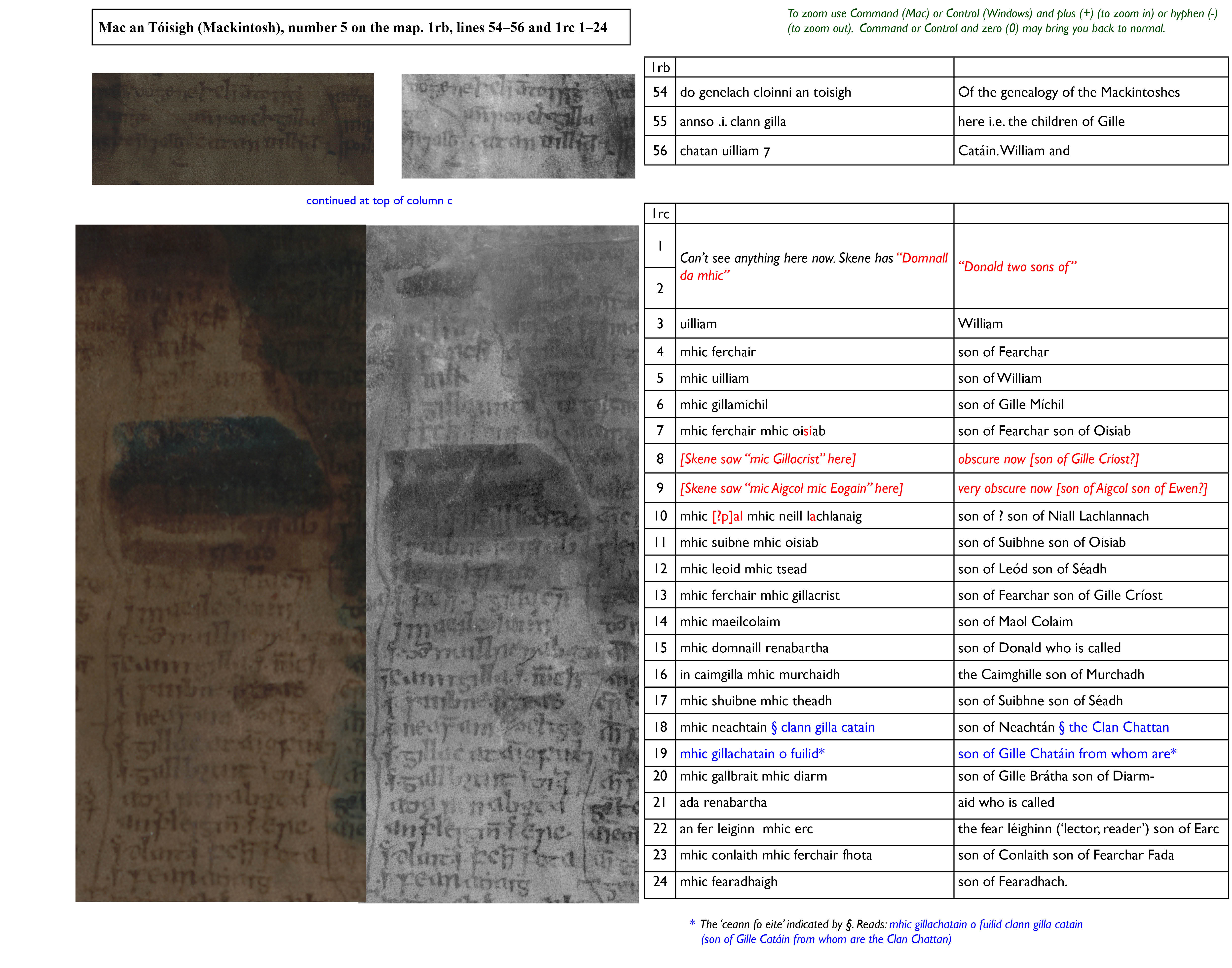Select cell 'in caimgilla mhic murchaidh'
Viewport: 1232px width, 968px height.
814,674
